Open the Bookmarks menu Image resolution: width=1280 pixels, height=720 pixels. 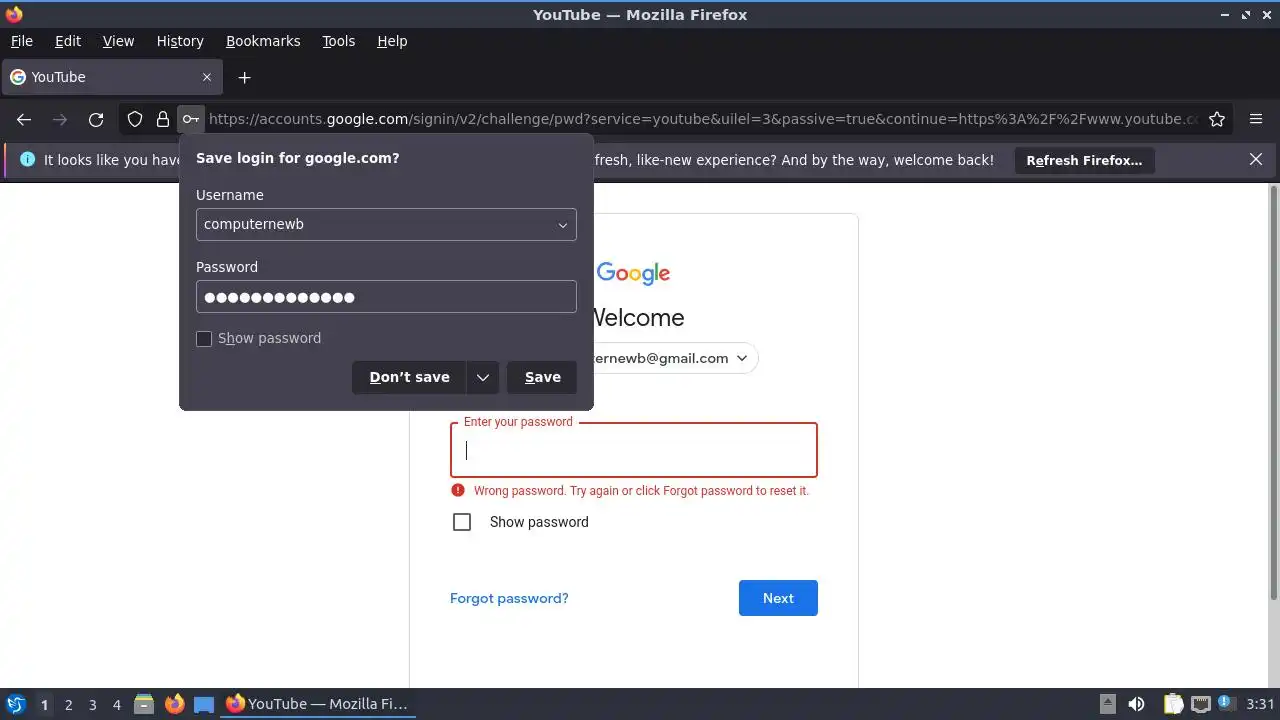(x=263, y=41)
